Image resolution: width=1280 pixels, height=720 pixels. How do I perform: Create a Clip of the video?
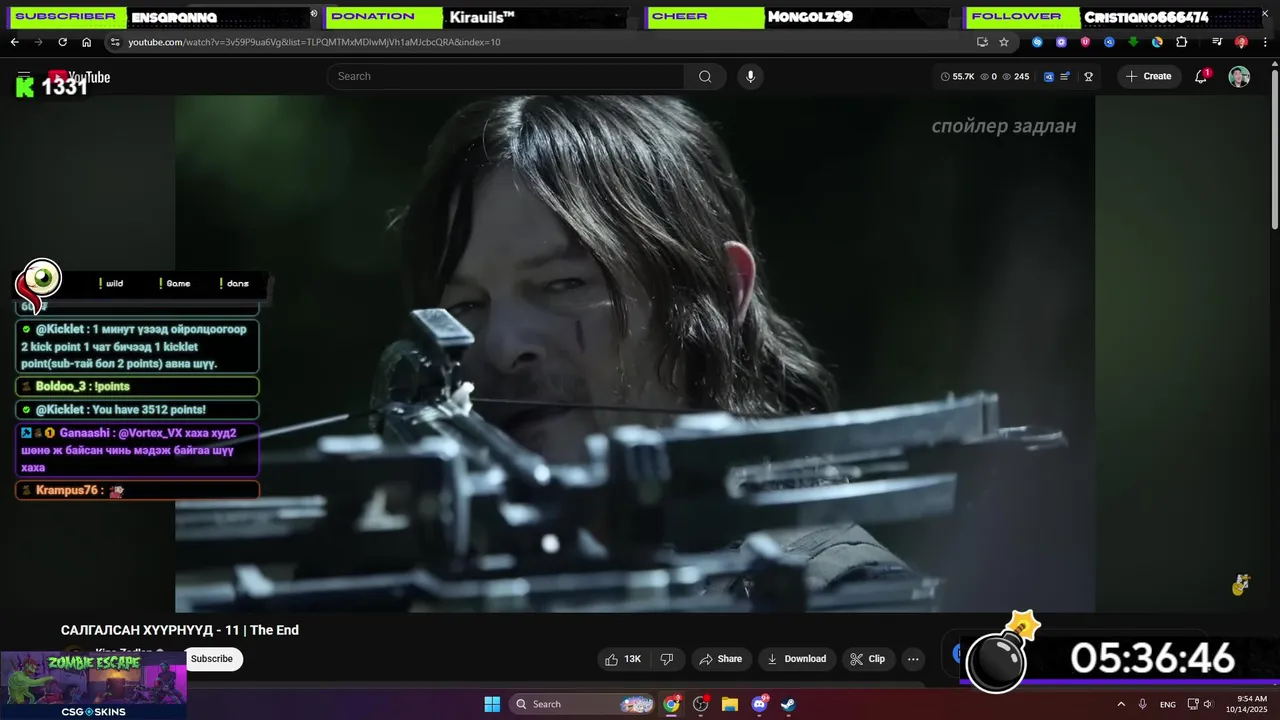(x=867, y=659)
